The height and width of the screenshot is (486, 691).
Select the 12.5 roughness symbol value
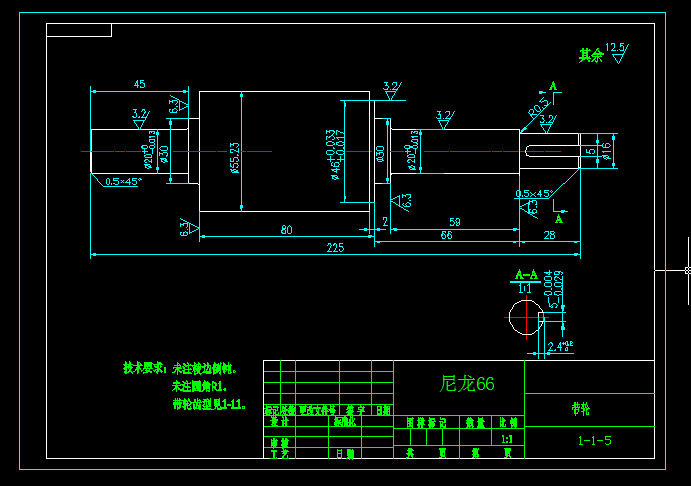615,47
